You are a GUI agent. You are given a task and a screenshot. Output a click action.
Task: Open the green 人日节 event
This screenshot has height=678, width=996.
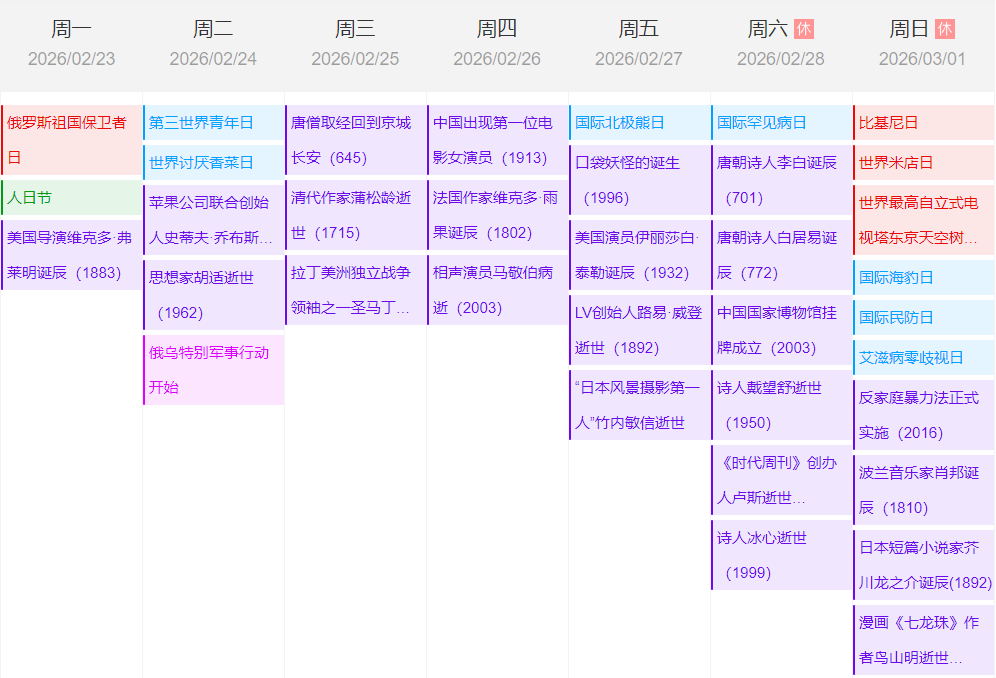[x=71, y=198]
